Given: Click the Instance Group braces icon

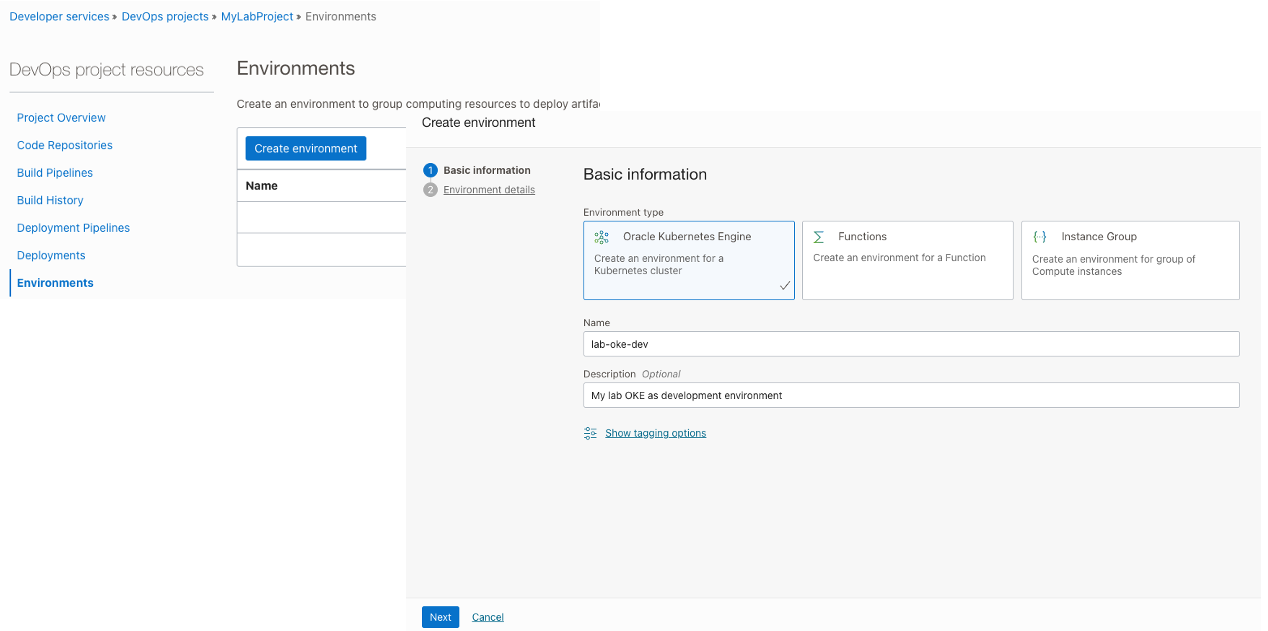Looking at the screenshot, I should point(1040,237).
